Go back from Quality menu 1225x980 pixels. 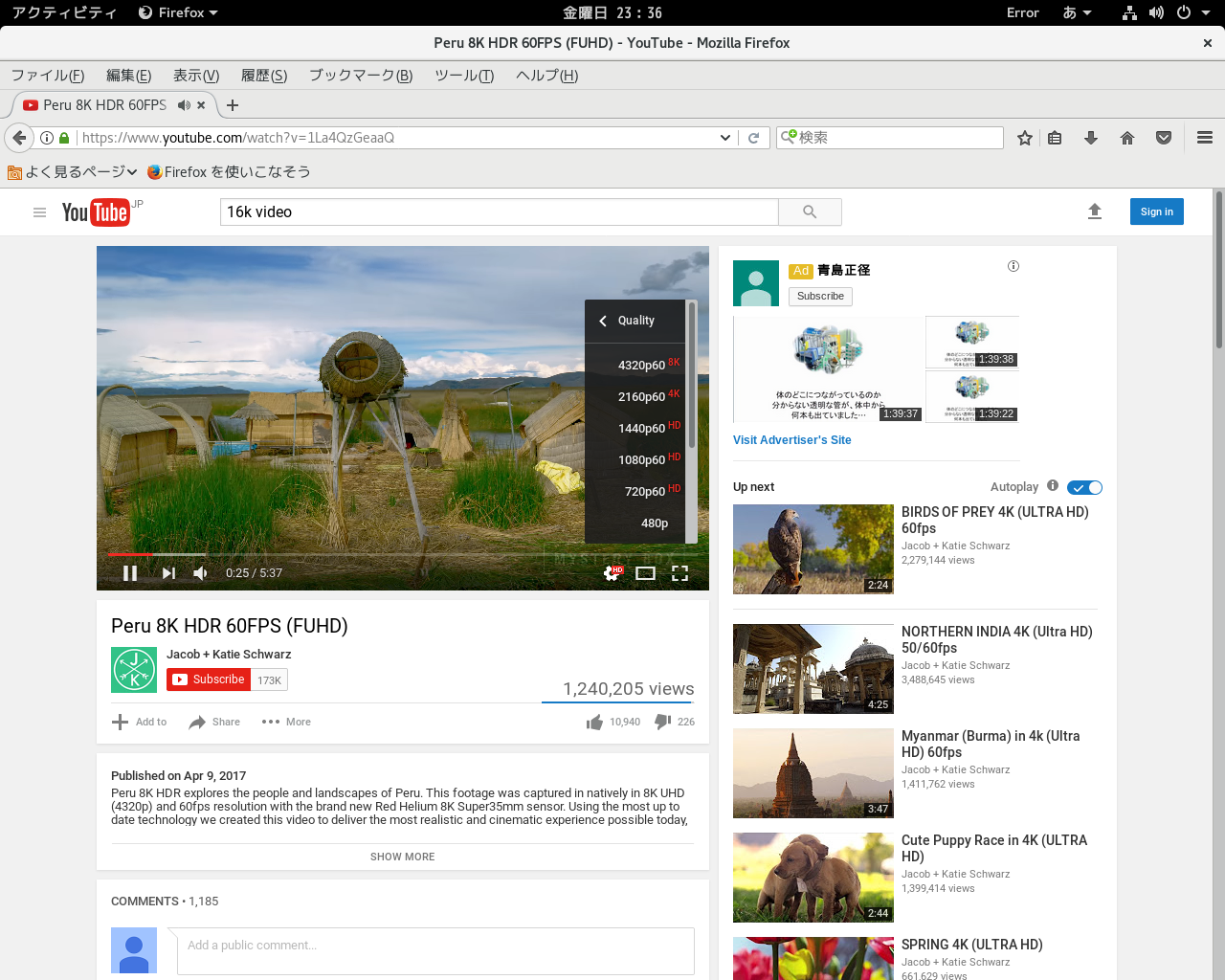tap(603, 321)
